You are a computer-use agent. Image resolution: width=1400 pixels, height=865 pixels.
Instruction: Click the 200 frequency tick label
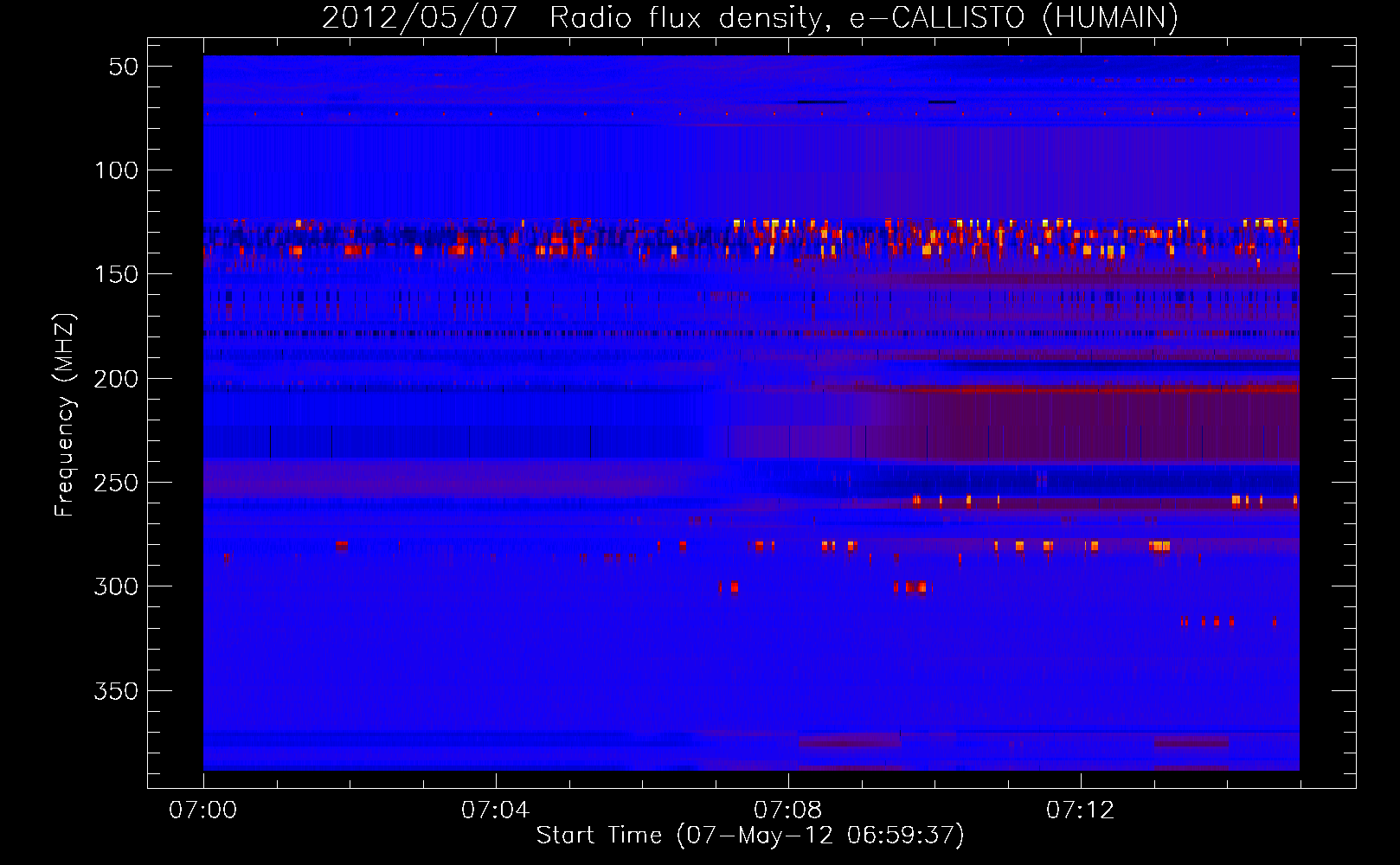point(116,379)
